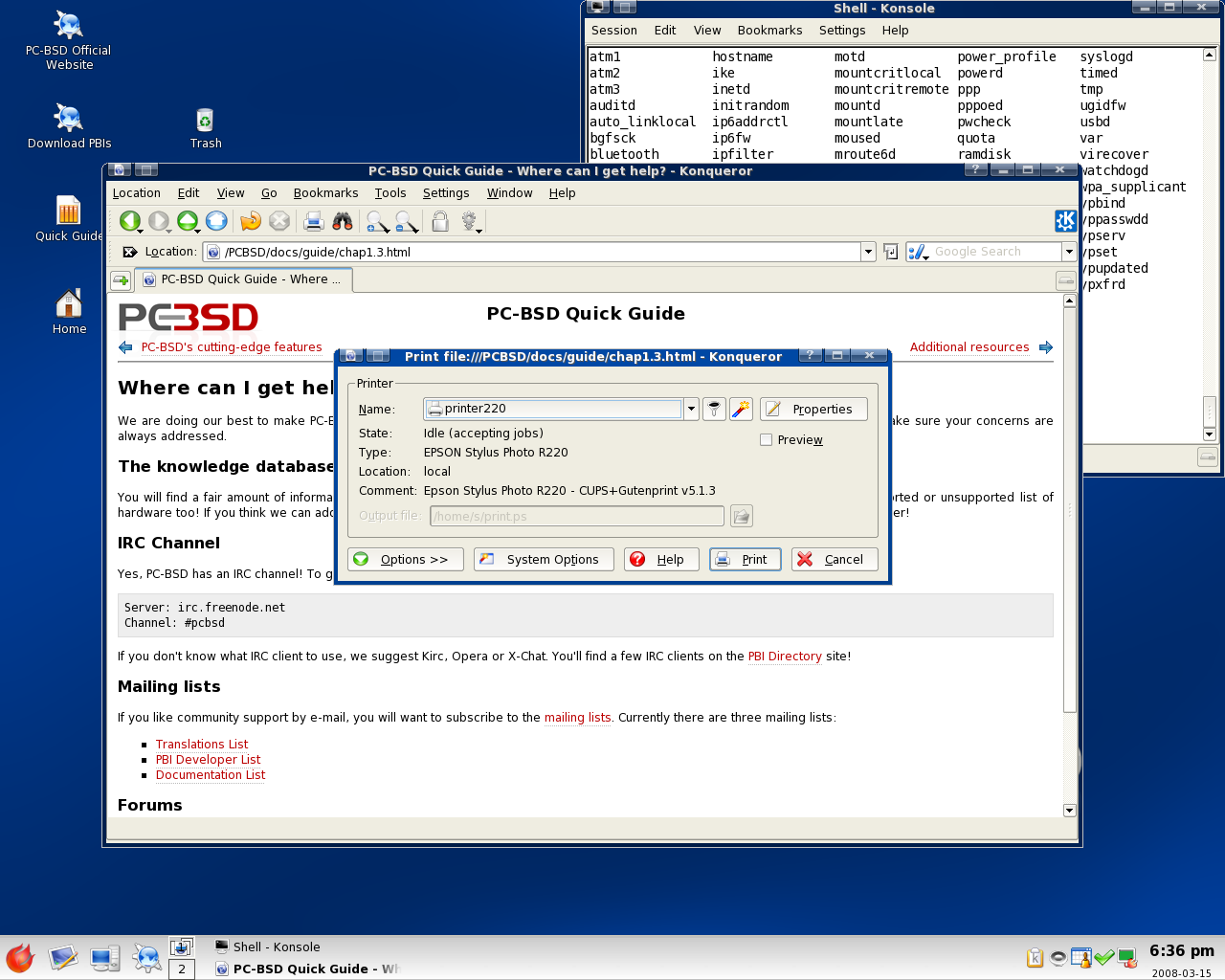
Task: Click the 6:36 pm taskbar clock
Action: click(1182, 951)
